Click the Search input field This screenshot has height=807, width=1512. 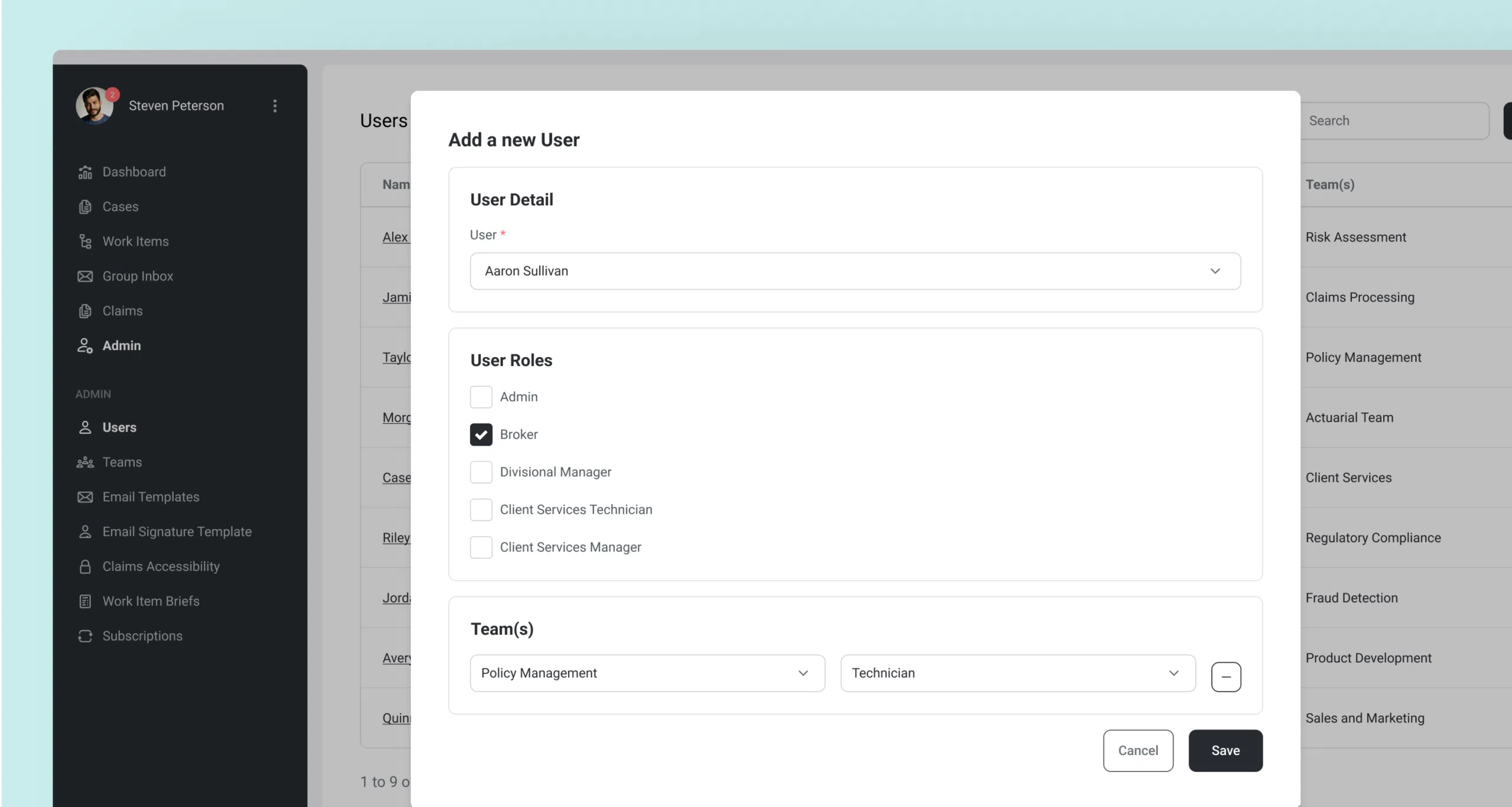click(x=1394, y=120)
